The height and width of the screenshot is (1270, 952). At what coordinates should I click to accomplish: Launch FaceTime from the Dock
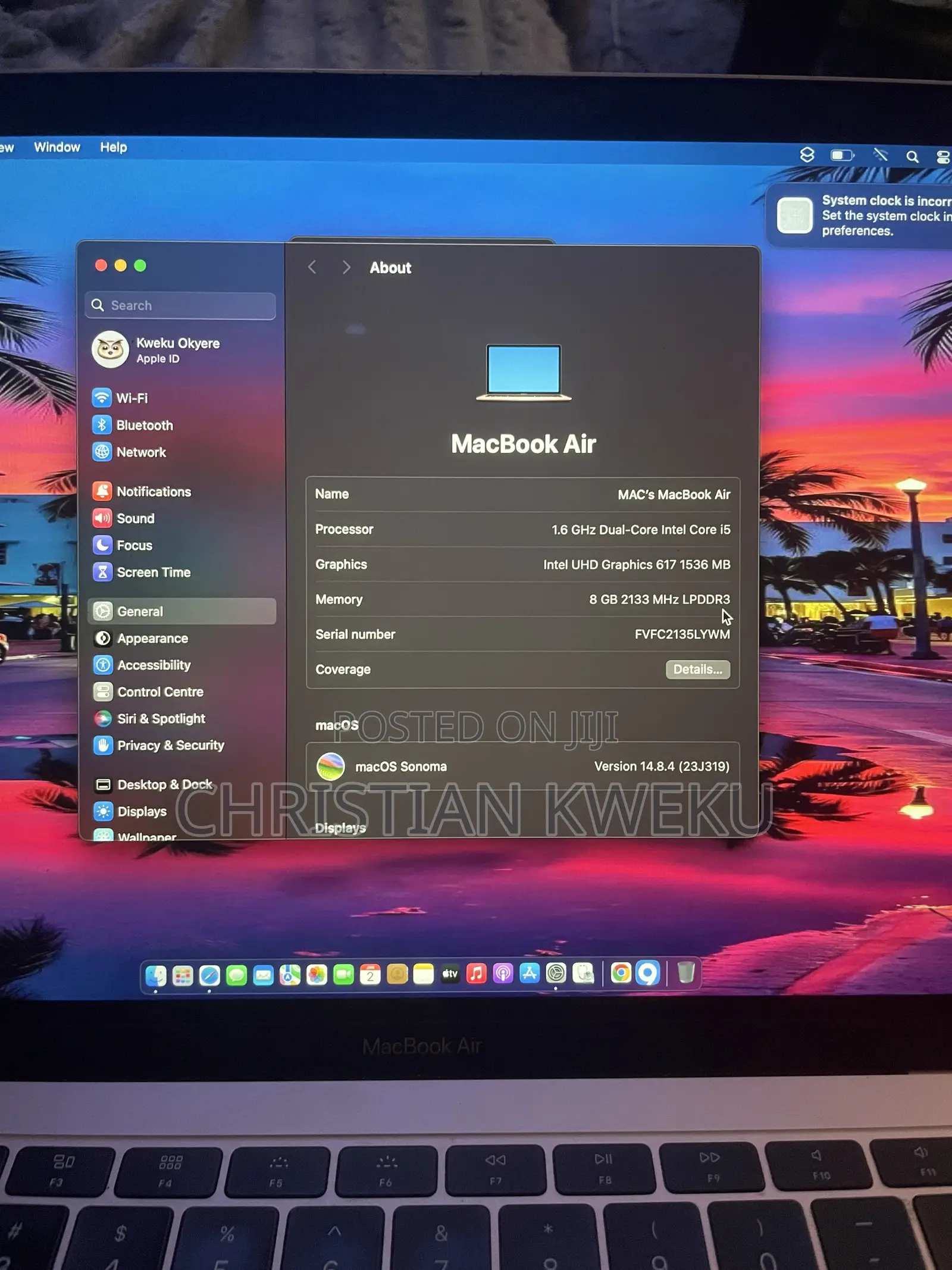click(x=343, y=974)
